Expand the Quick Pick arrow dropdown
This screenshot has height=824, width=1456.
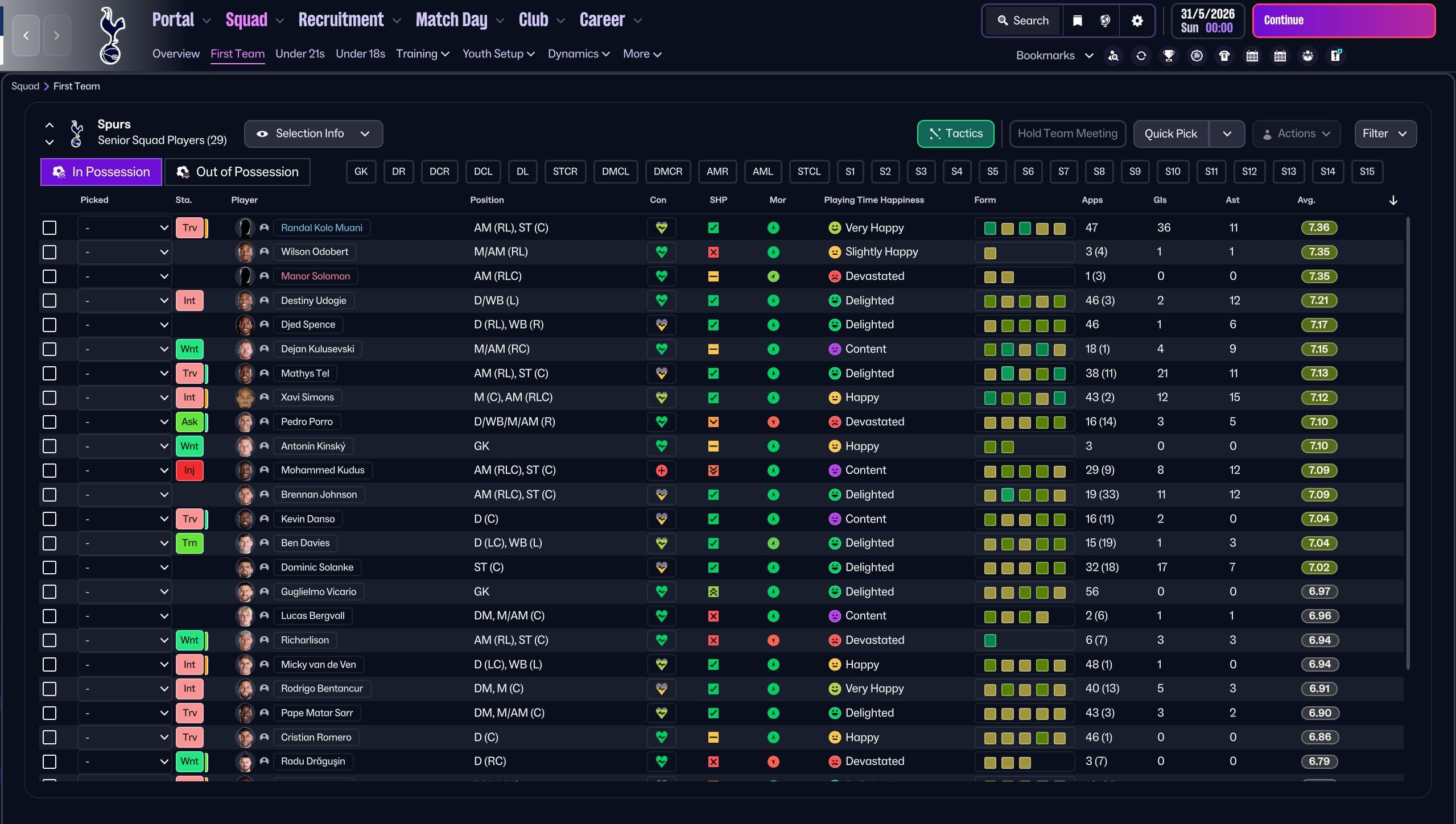coord(1227,134)
